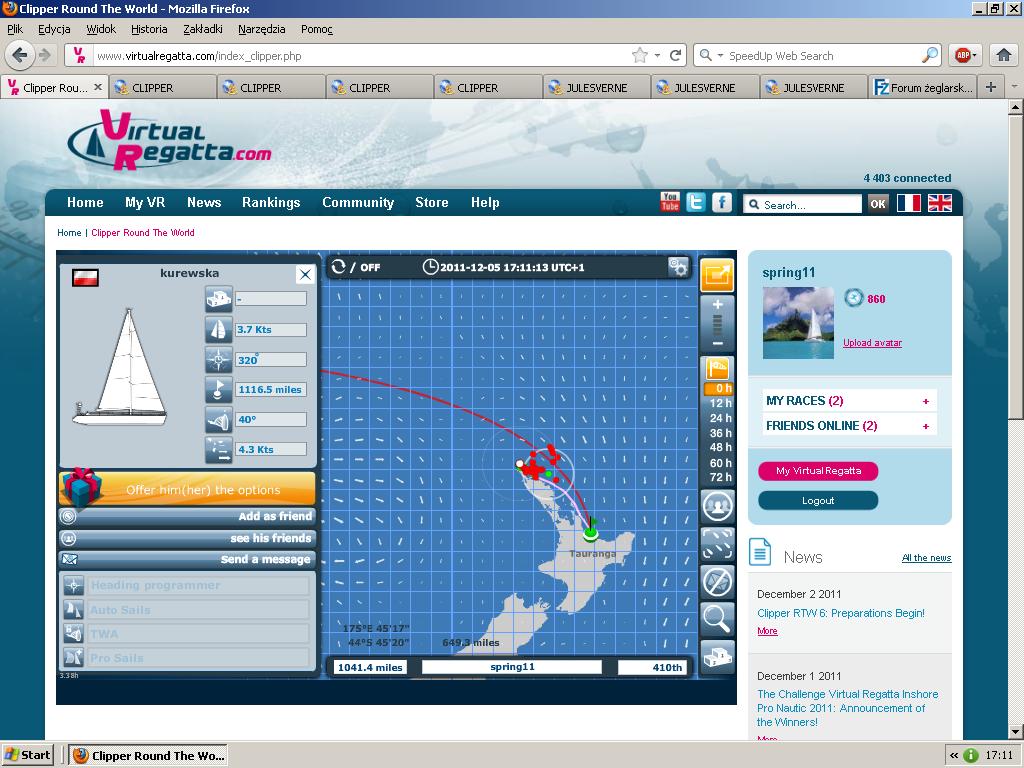Screen dimensions: 1024x768
Task: Open the YouTube icon in the header
Action: (x=670, y=202)
